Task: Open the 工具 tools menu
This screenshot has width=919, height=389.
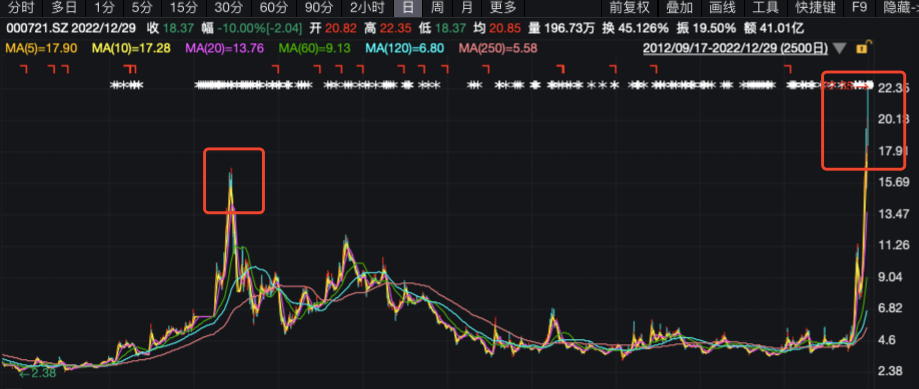Action: point(765,8)
